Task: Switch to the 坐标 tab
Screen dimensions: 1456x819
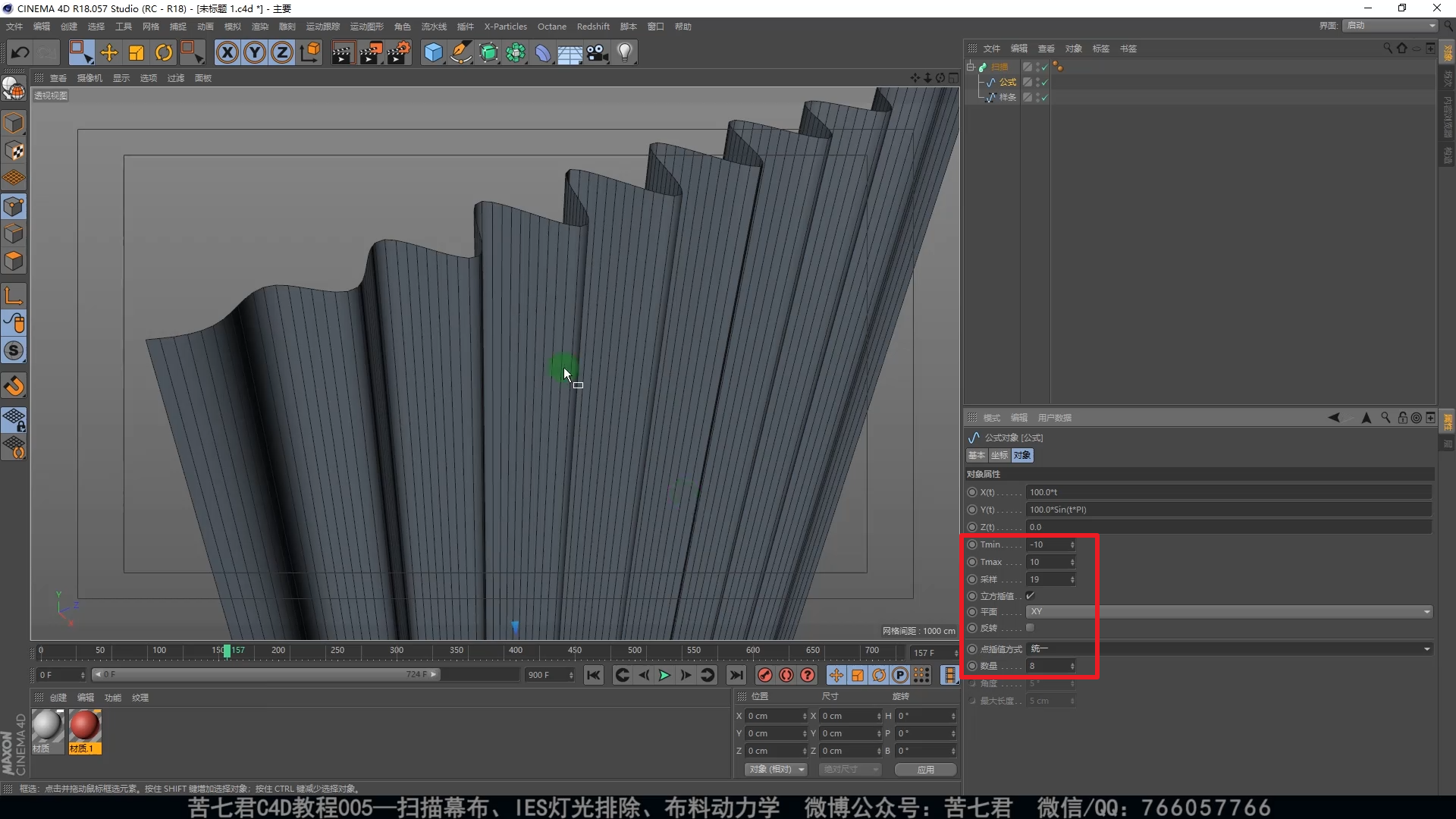Action: coord(999,456)
